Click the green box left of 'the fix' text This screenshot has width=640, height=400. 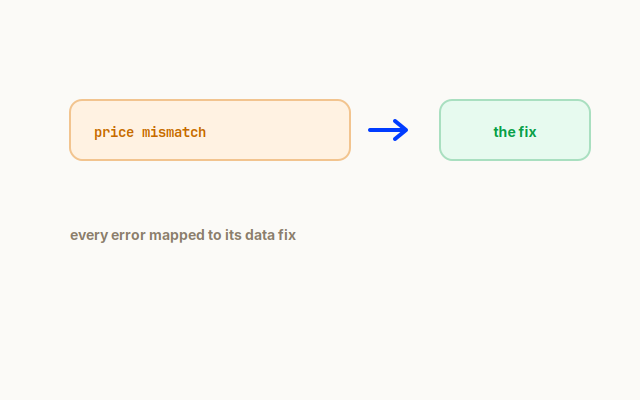(466, 130)
